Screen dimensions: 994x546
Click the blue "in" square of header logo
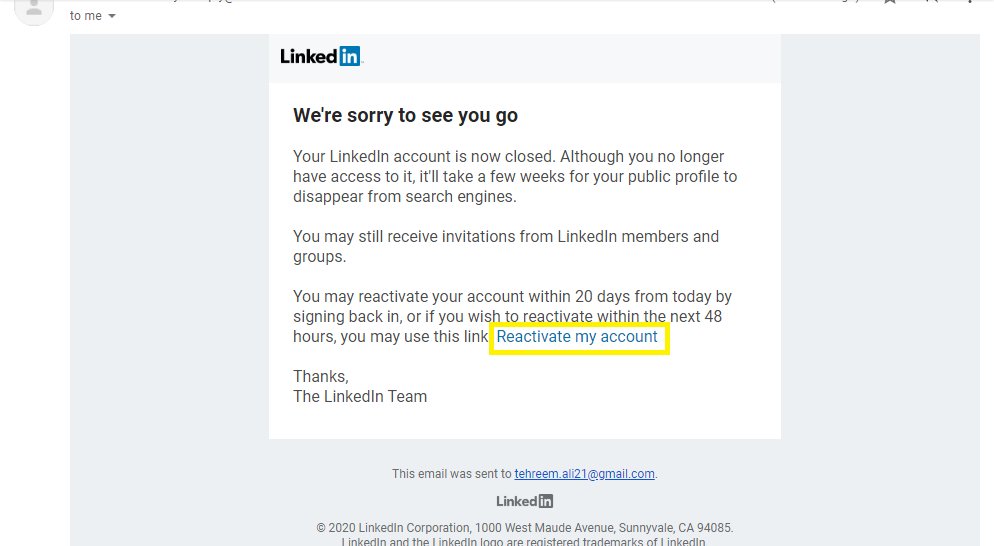[x=349, y=56]
